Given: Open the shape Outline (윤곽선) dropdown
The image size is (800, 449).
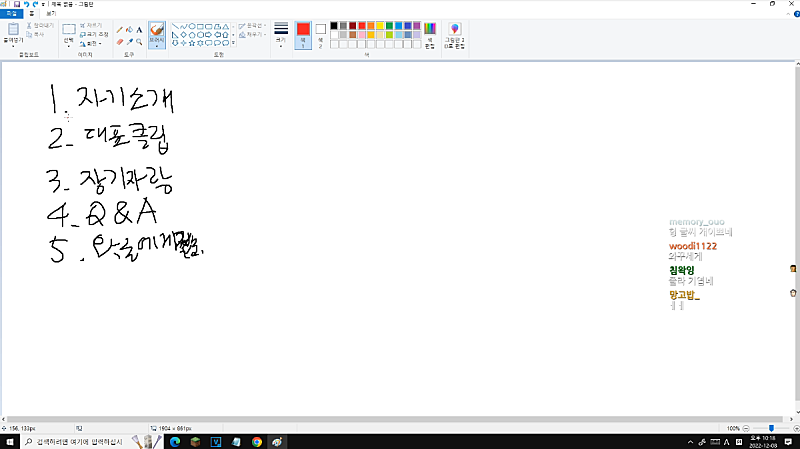Looking at the screenshot, I should click(x=253, y=26).
